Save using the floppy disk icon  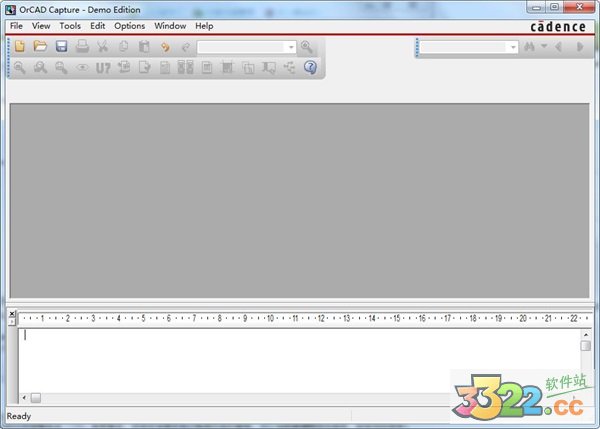[61, 47]
